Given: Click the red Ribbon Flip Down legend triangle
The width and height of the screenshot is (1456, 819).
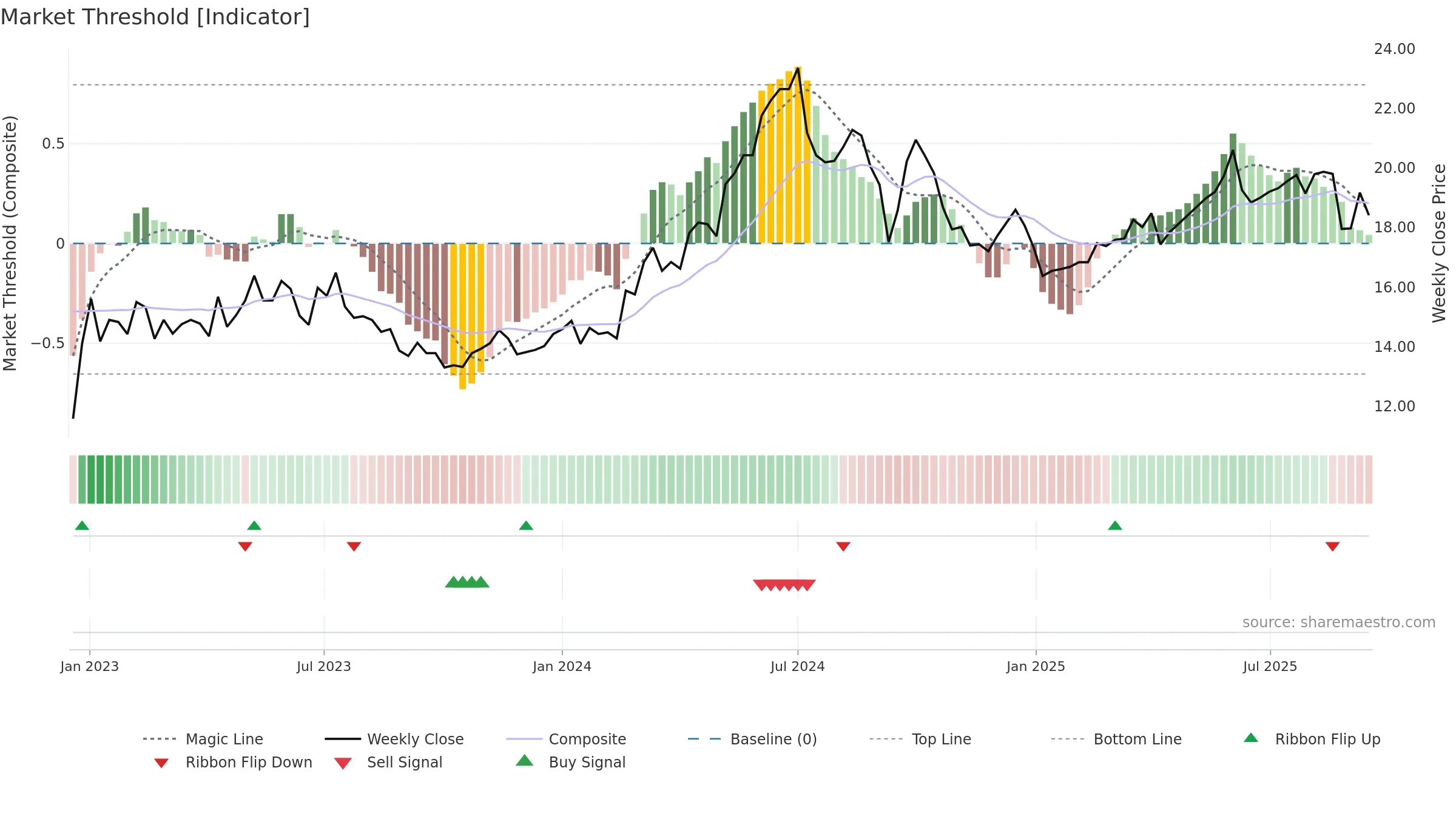Looking at the screenshot, I should (x=161, y=763).
